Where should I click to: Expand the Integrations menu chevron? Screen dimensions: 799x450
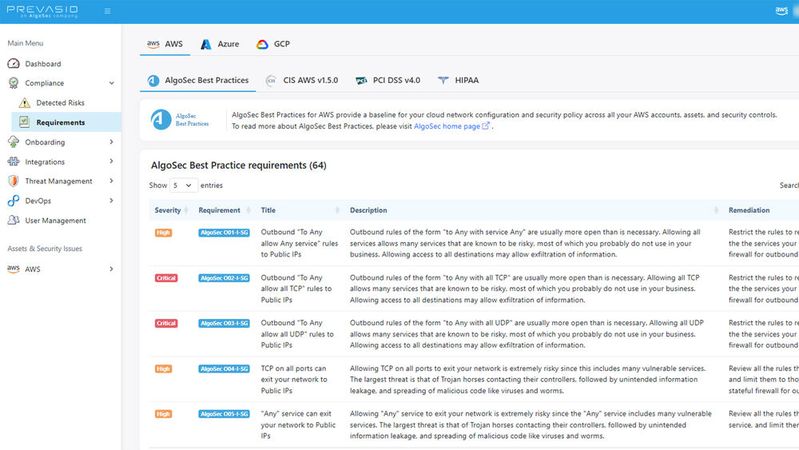click(x=112, y=161)
